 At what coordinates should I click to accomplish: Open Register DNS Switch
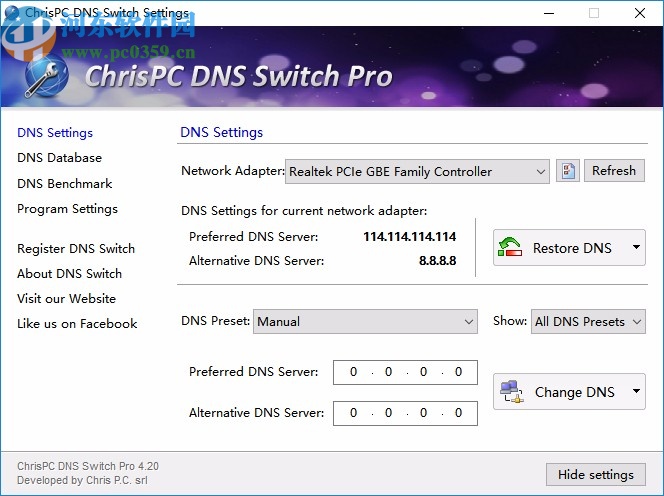76,249
